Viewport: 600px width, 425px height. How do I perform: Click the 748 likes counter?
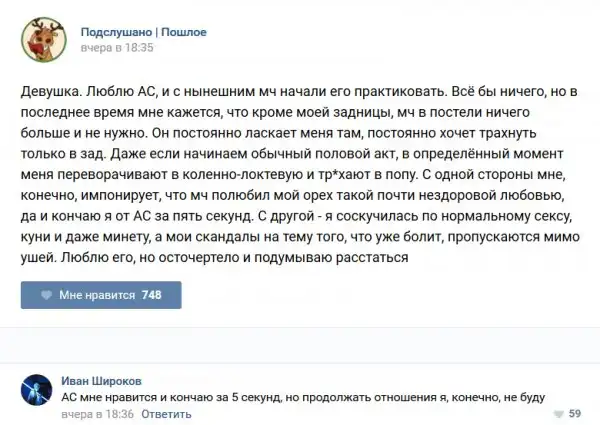[x=152, y=295]
